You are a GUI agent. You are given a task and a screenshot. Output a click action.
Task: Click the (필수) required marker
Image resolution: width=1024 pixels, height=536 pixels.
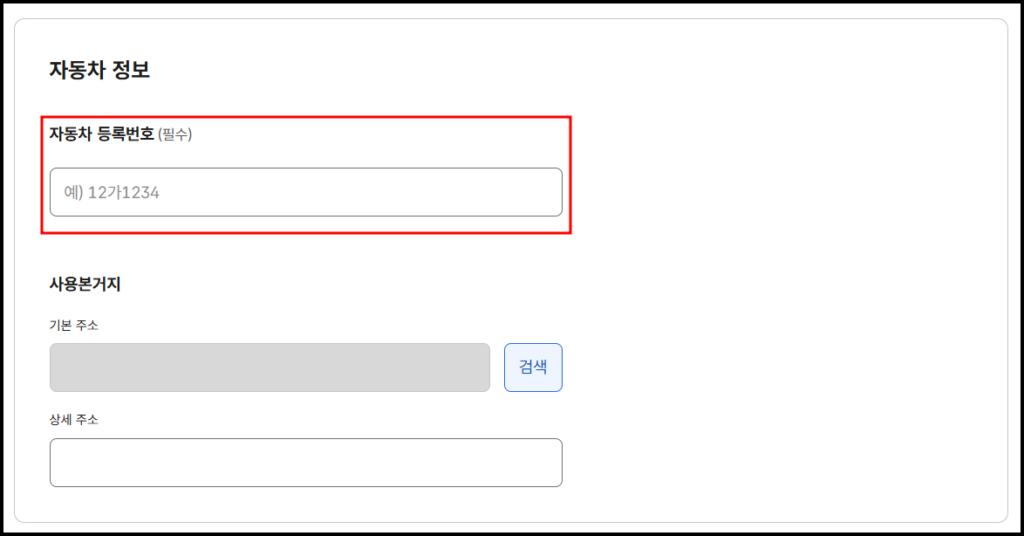pyautogui.click(x=175, y=135)
